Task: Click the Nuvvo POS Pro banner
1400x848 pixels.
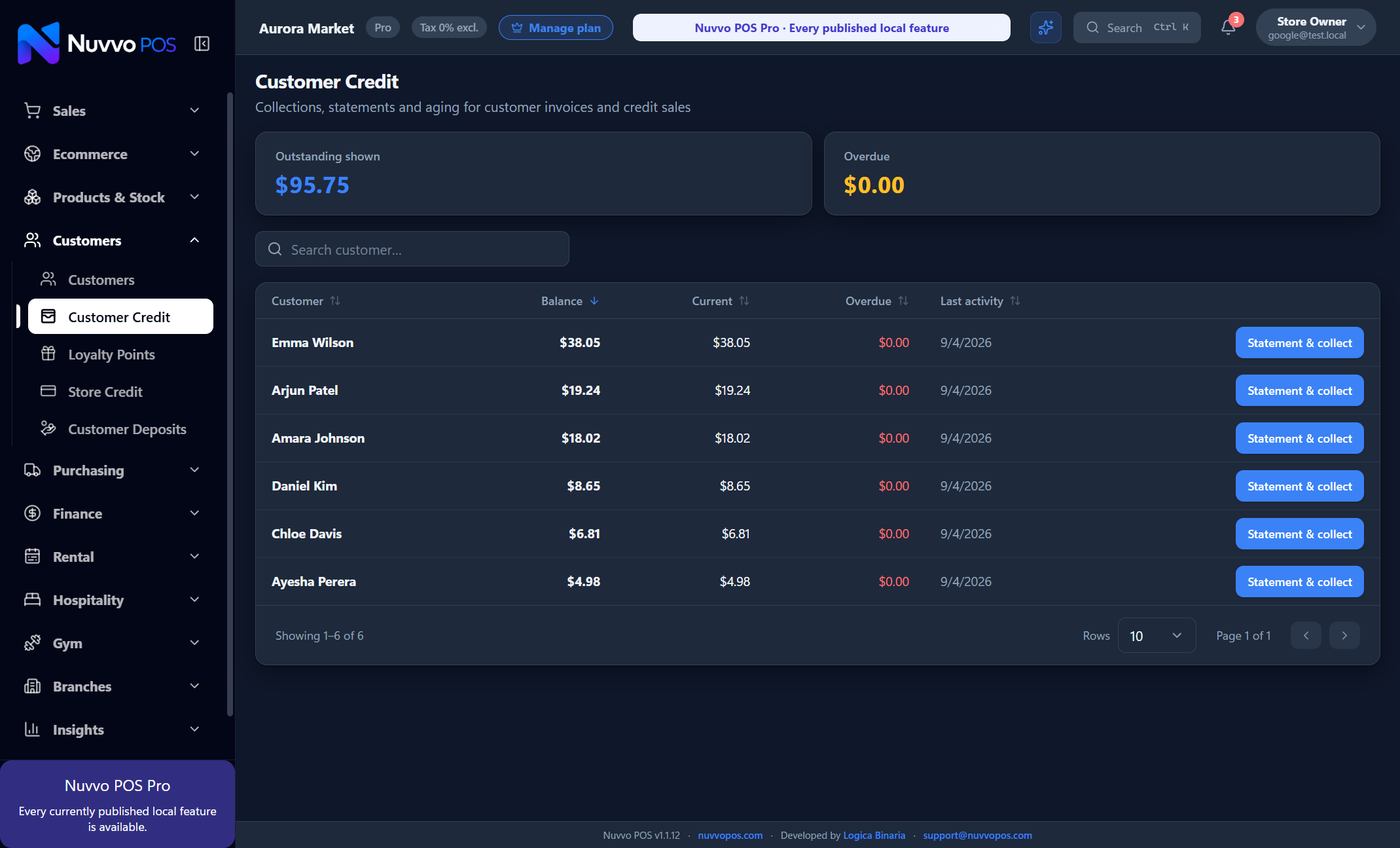Action: (821, 28)
